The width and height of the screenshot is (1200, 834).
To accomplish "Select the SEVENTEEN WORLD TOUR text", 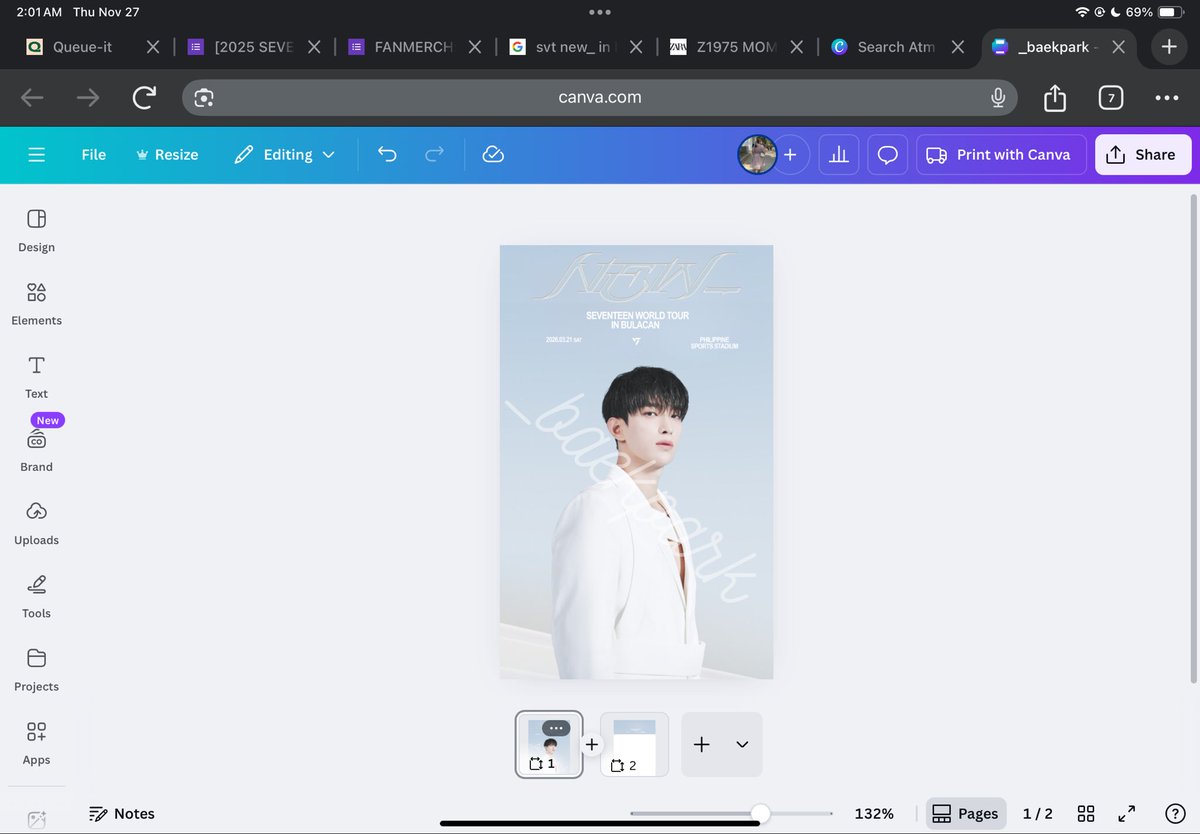I will 637,320.
